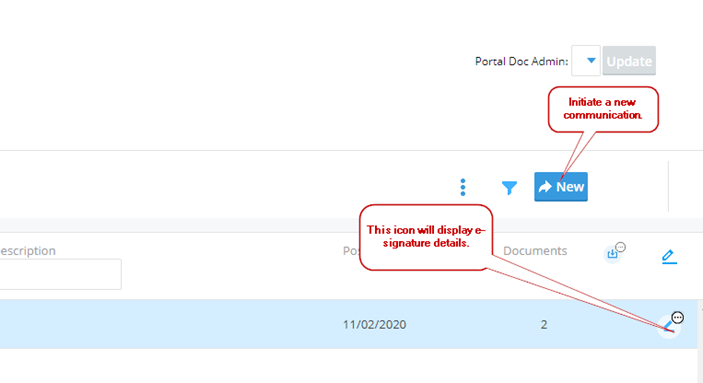
Task: Open the three vertical dots menu
Action: pyautogui.click(x=463, y=187)
